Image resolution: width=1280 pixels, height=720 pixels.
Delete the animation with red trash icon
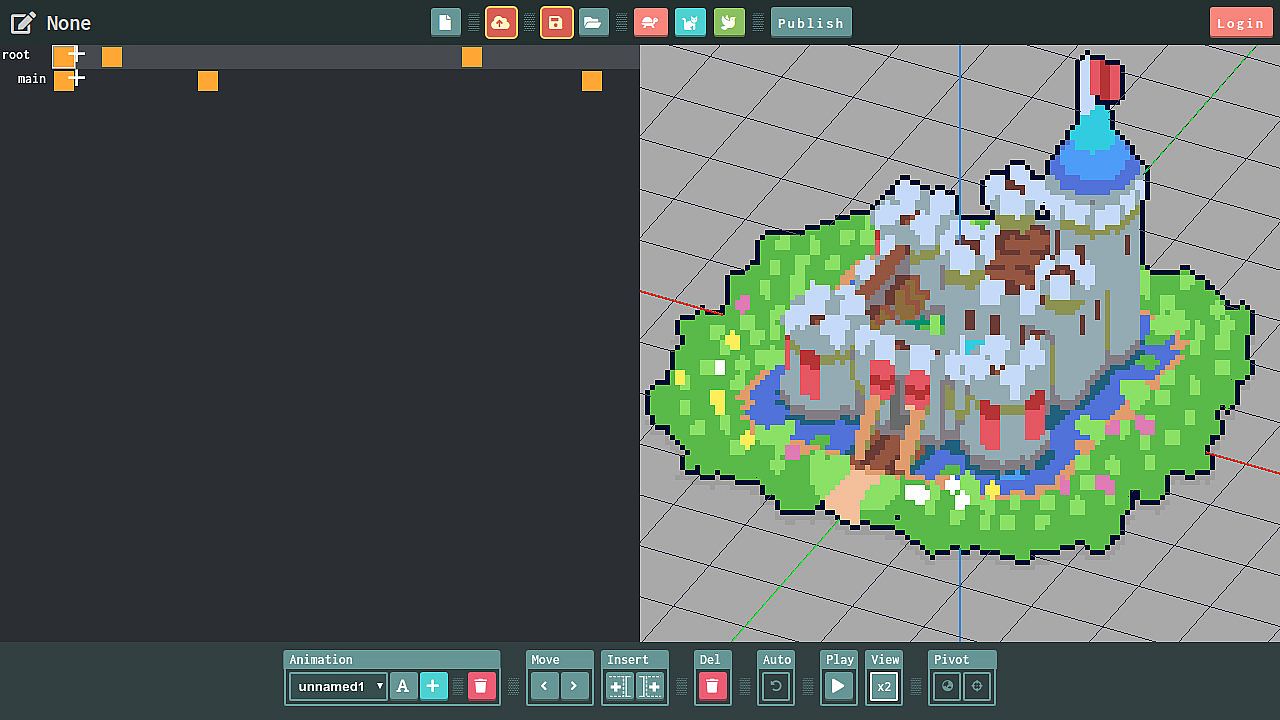click(x=481, y=687)
